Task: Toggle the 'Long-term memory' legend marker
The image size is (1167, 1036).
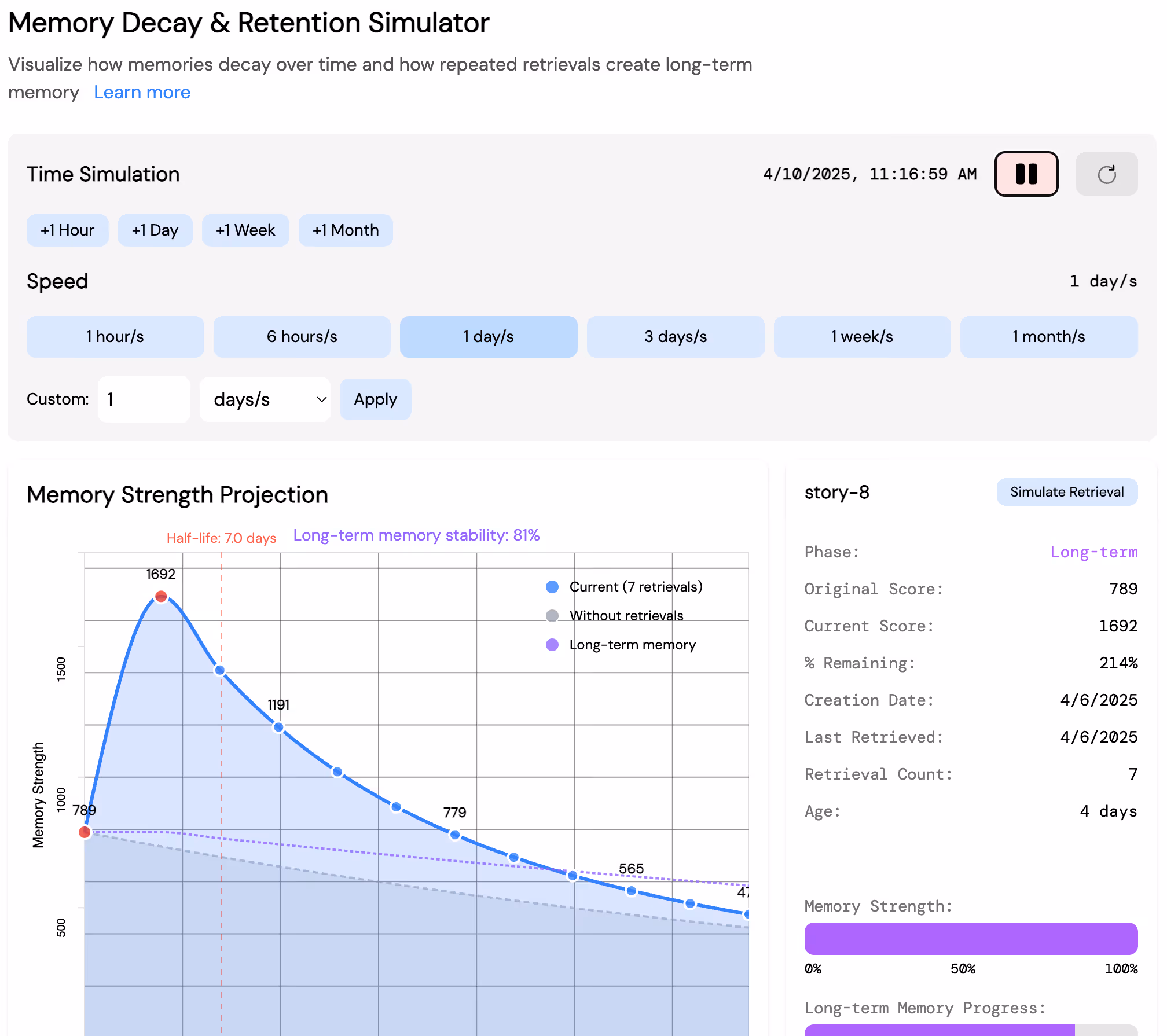Action: 552,644
